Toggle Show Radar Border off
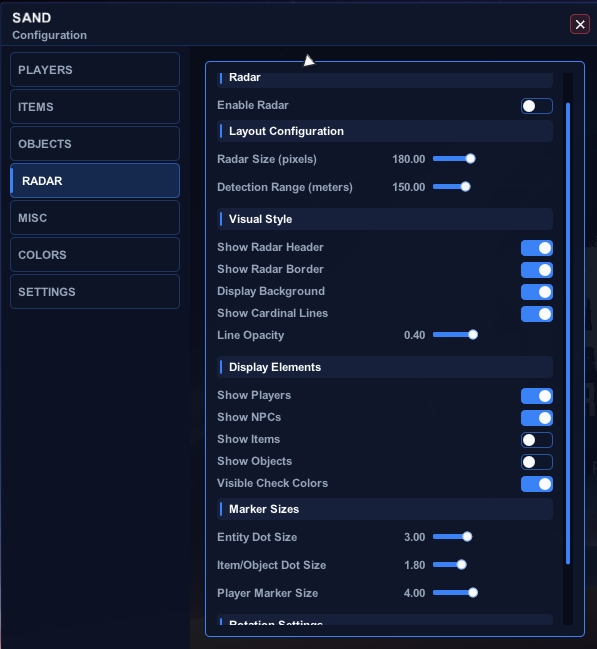The width and height of the screenshot is (597, 649). point(537,270)
